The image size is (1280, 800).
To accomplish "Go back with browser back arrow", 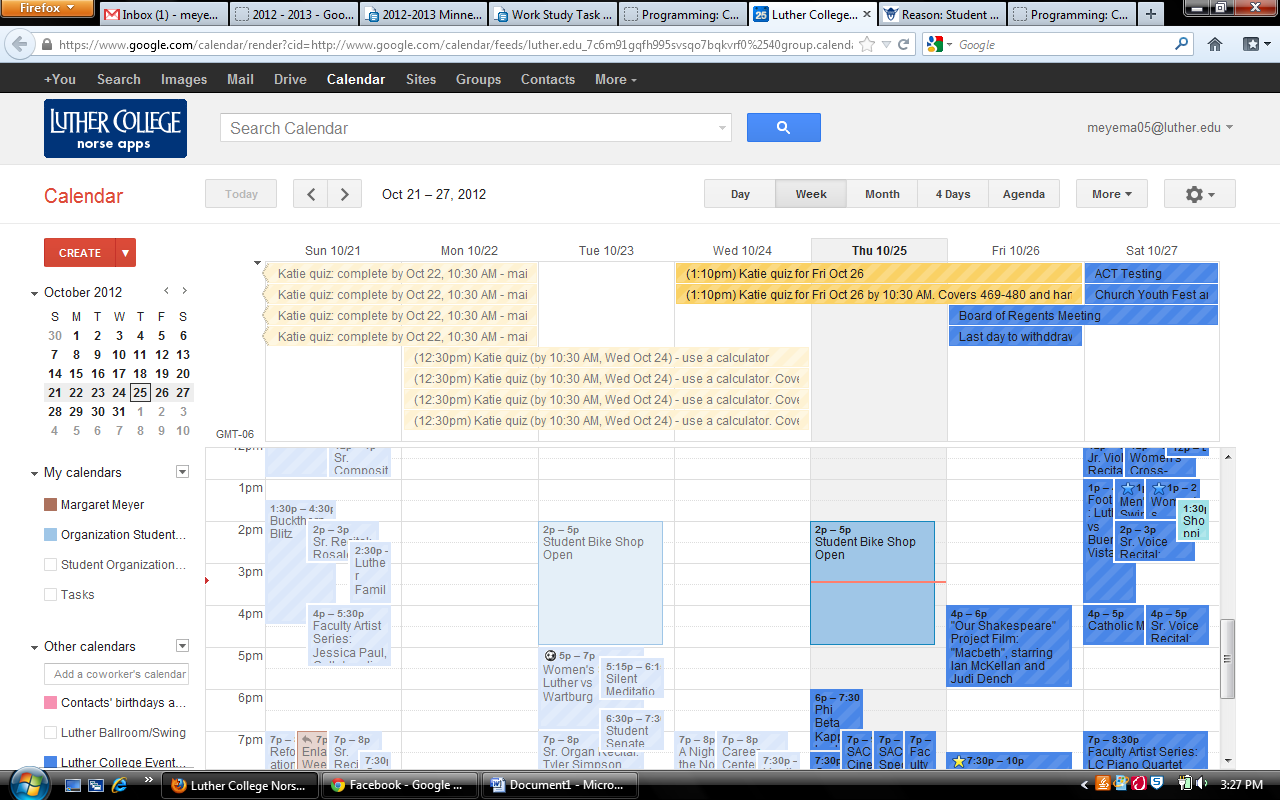I will click(19, 45).
